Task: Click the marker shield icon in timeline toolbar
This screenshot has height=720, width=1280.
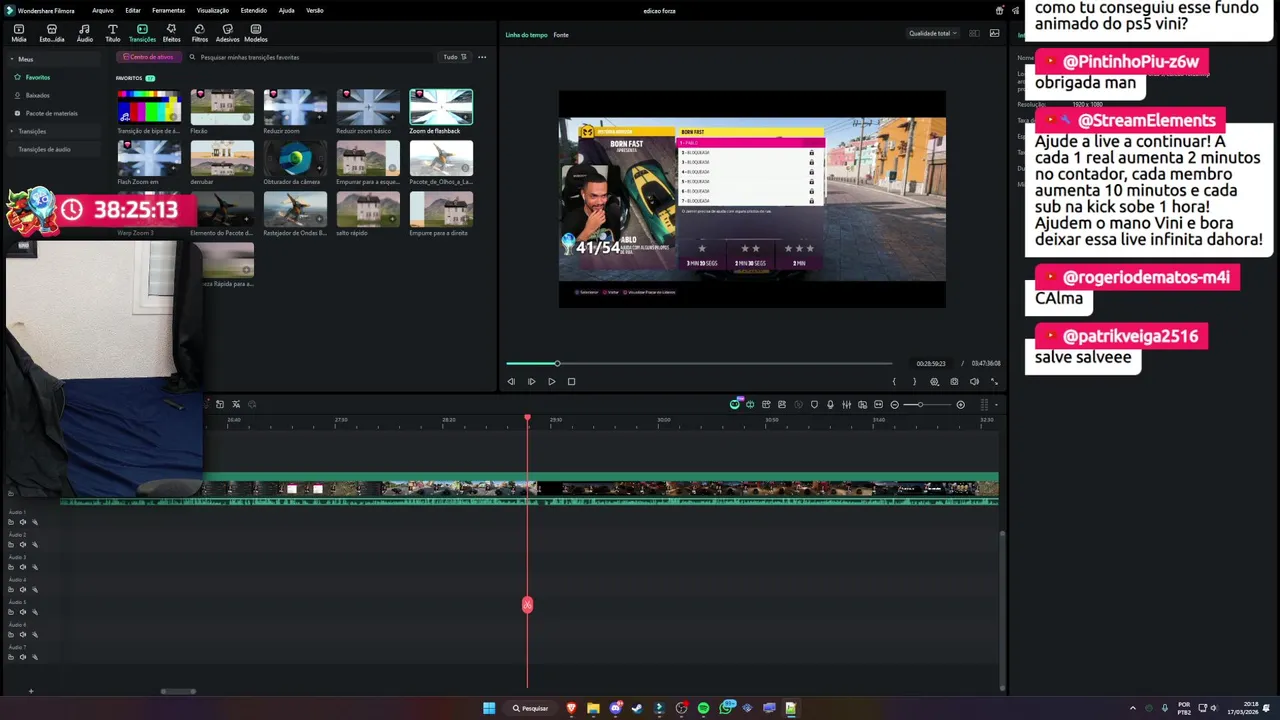Action: pos(814,404)
